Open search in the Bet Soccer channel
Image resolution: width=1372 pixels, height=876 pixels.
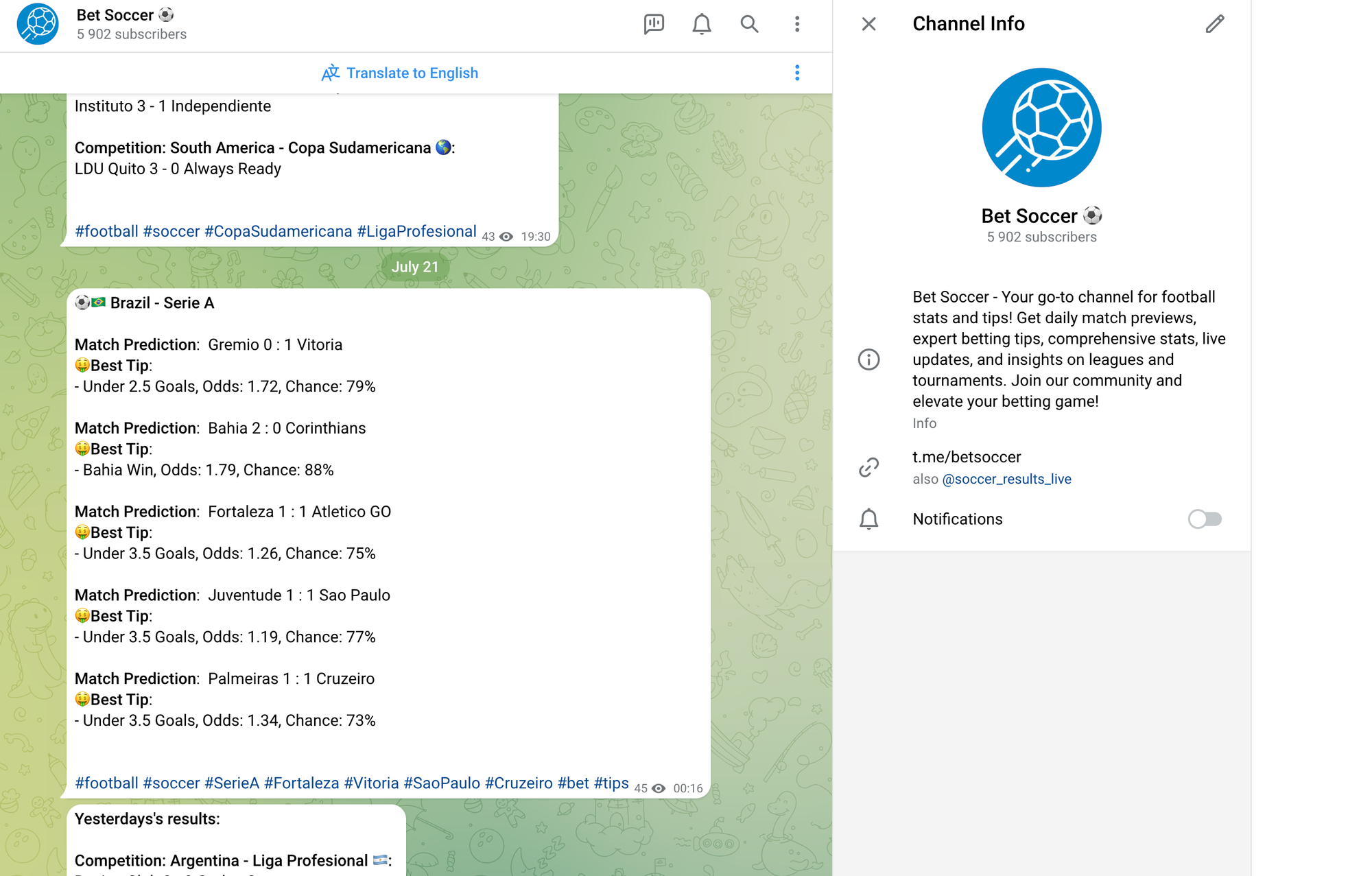click(749, 24)
